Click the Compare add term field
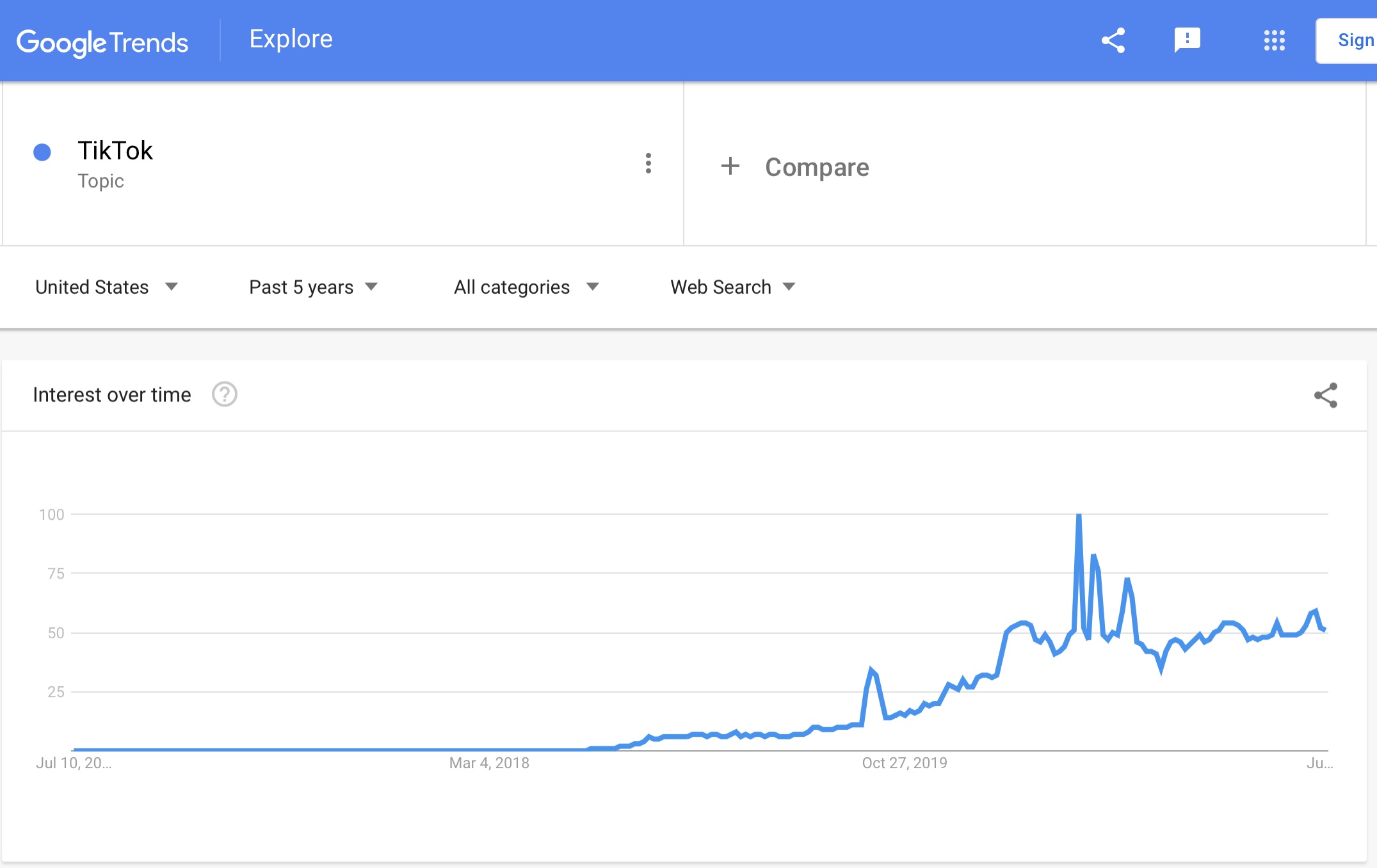The width and height of the screenshot is (1377, 868). [x=817, y=167]
